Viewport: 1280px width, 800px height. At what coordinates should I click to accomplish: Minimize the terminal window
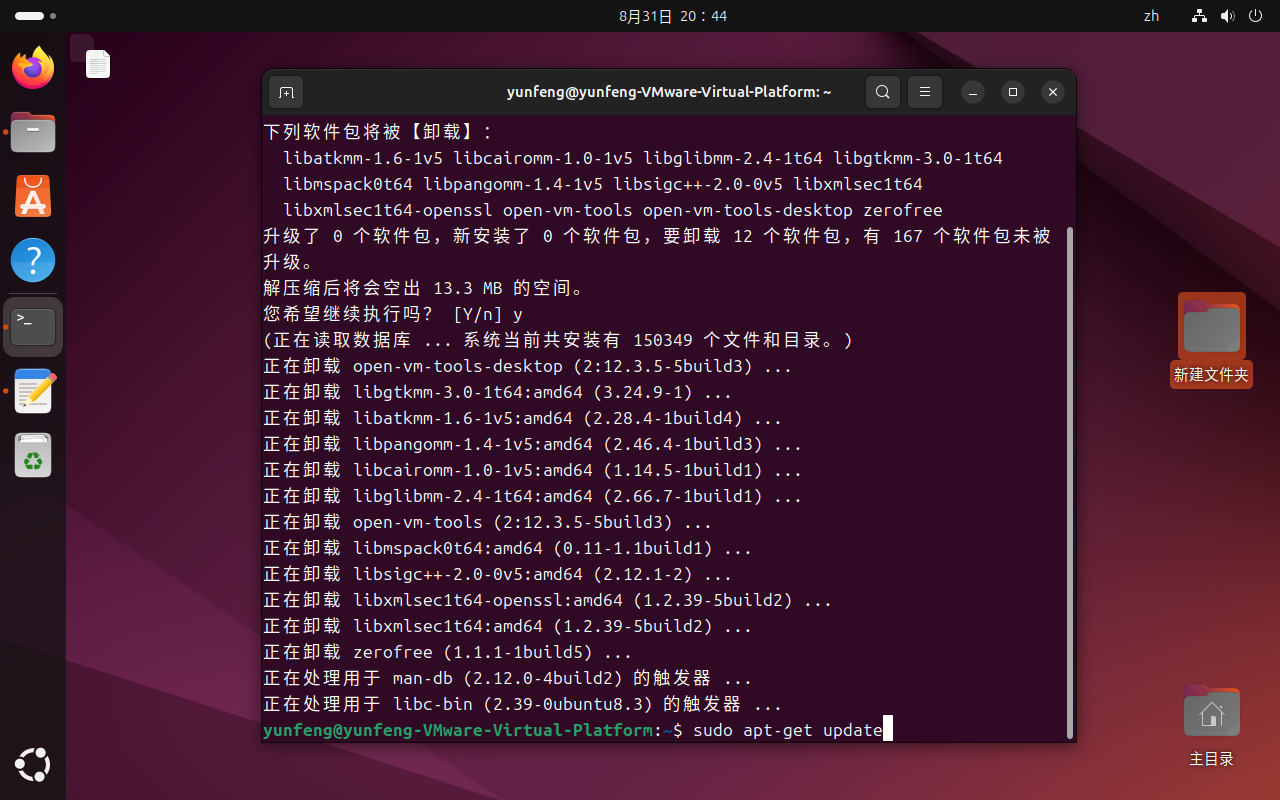[x=973, y=92]
